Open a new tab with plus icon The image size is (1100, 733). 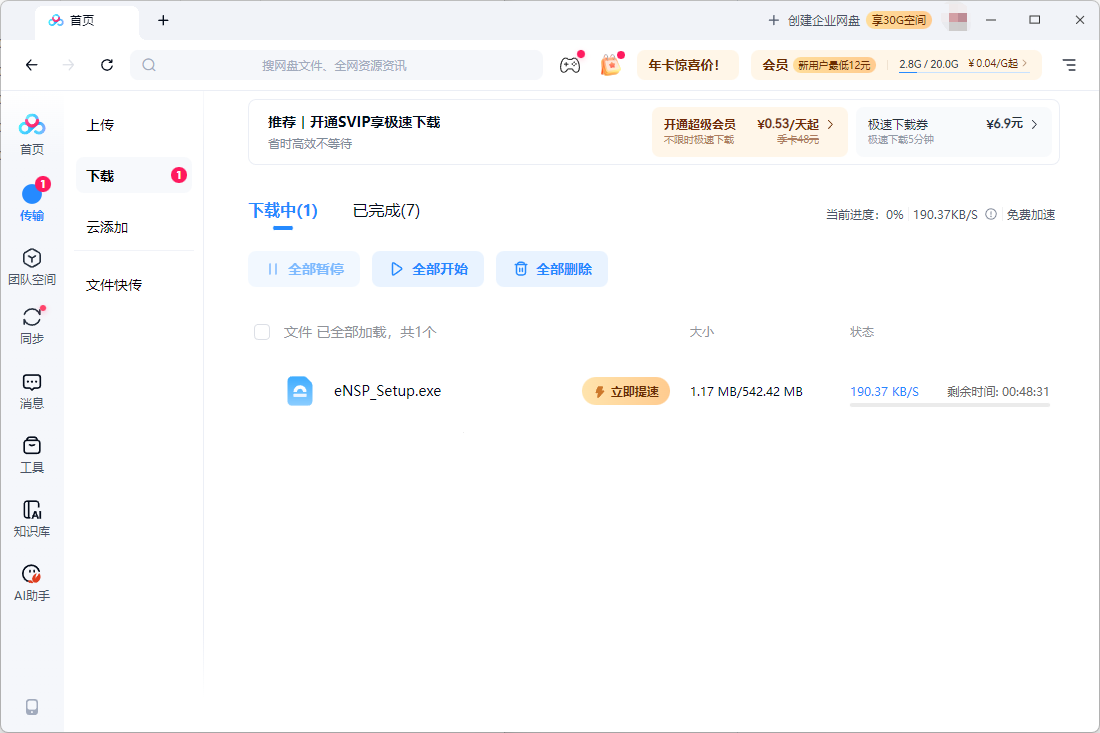(163, 20)
